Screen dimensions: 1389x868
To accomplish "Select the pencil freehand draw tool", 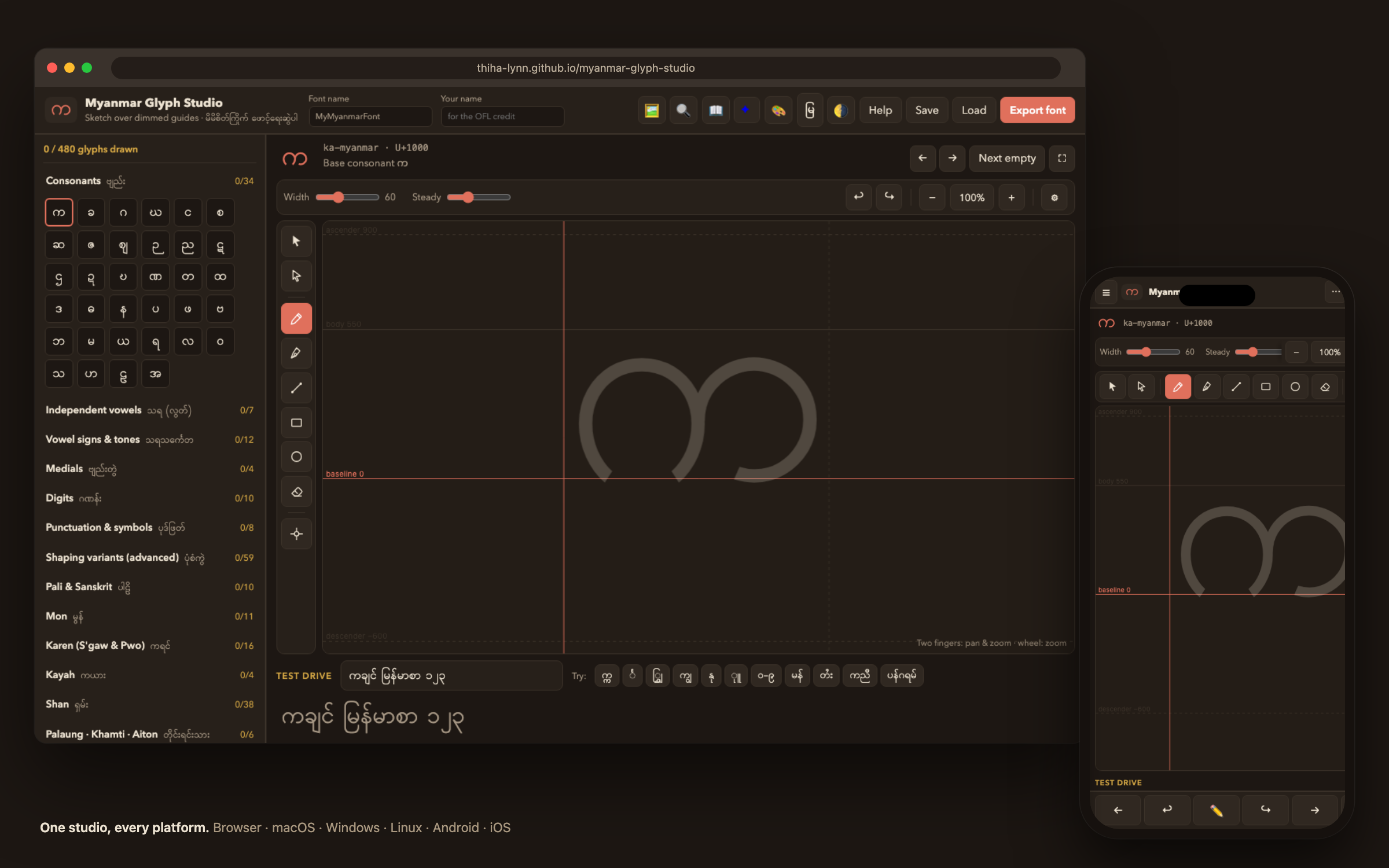I will (x=296, y=318).
